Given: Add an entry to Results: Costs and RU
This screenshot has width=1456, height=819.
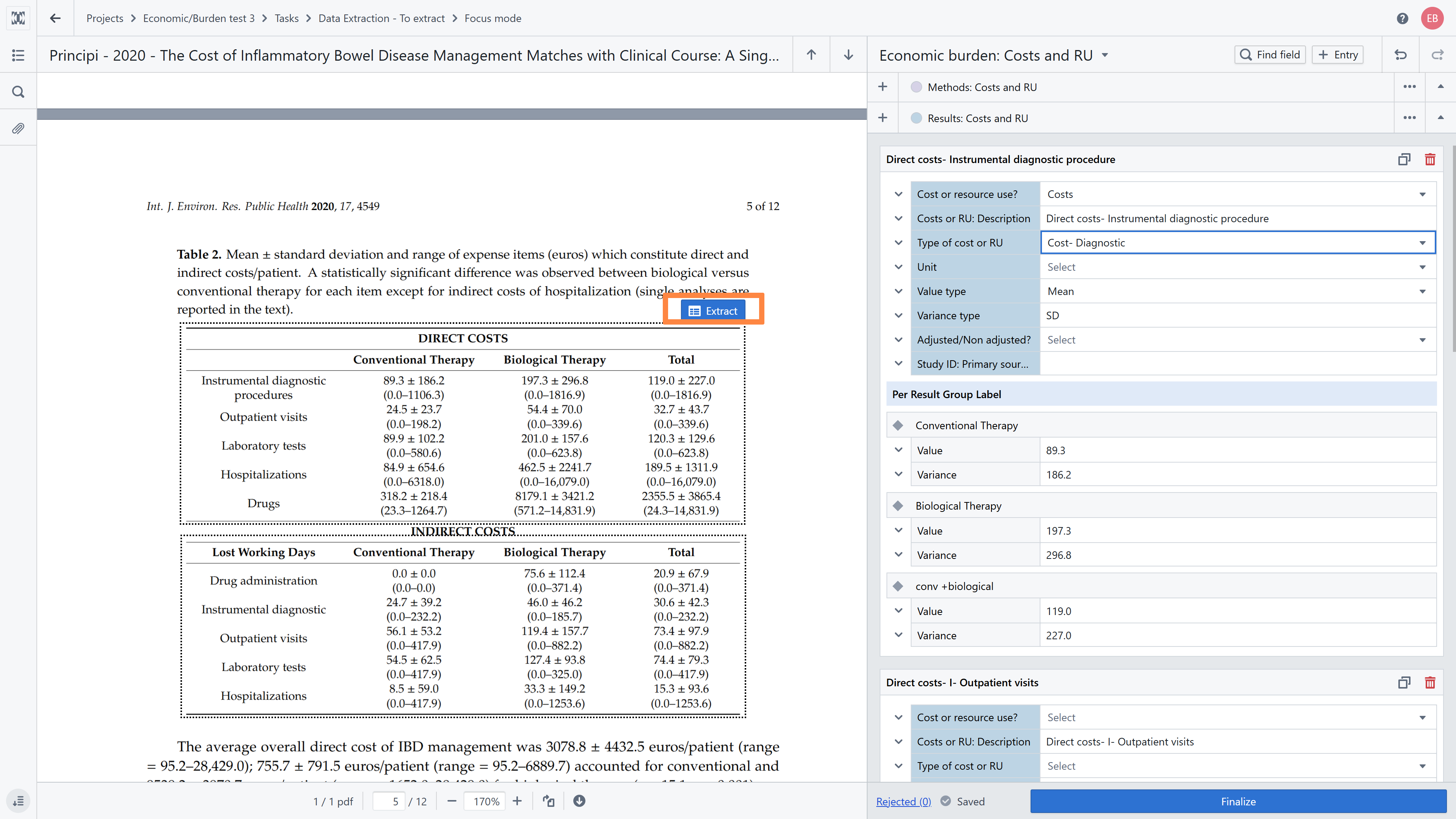Looking at the screenshot, I should point(883,118).
